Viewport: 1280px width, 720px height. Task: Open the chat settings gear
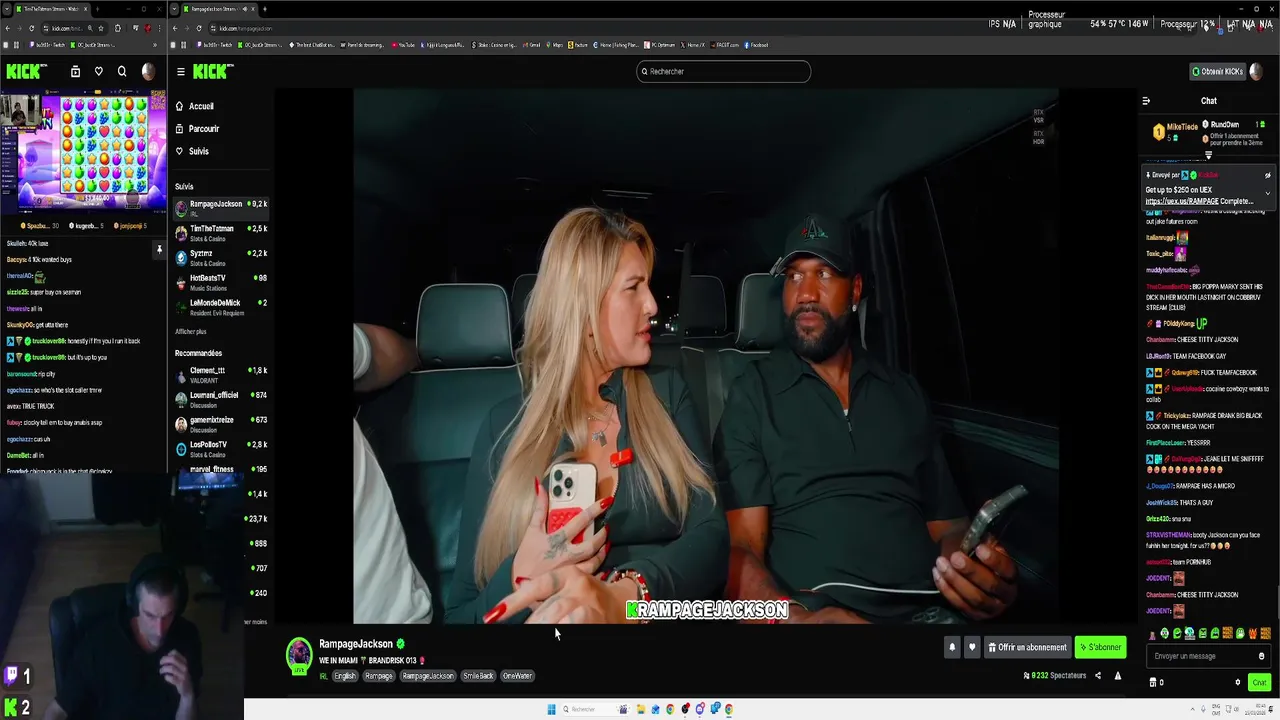[1237, 683]
